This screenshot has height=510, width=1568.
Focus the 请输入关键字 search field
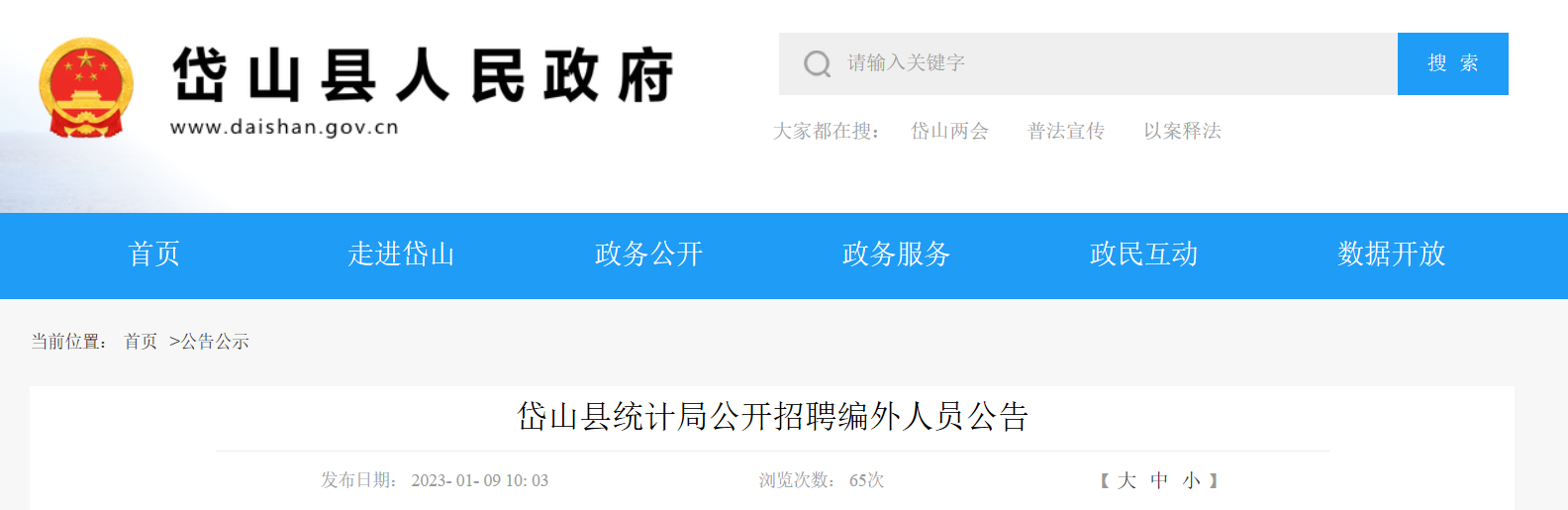tap(1088, 63)
